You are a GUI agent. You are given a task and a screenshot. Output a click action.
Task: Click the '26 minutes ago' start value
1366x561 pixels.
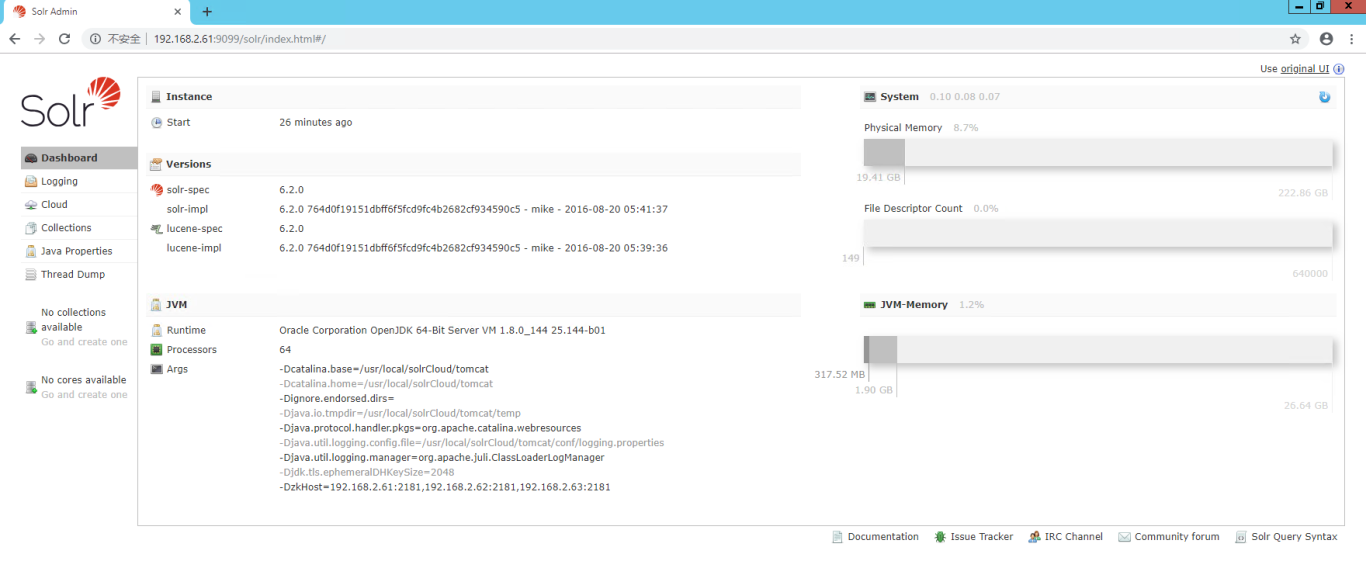pyautogui.click(x=315, y=123)
